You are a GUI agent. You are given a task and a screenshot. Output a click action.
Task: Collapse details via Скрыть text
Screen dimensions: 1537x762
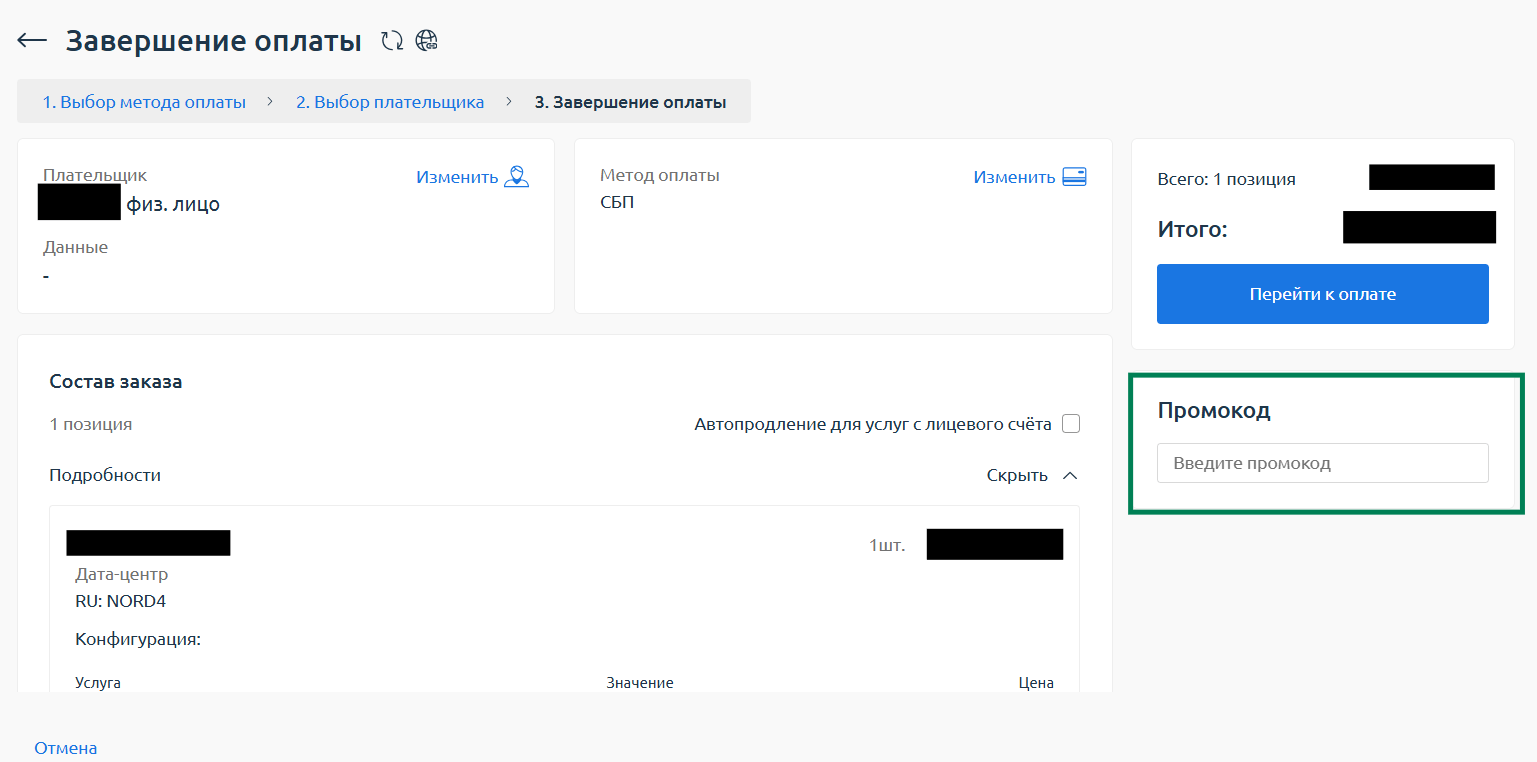pyautogui.click(x=1016, y=476)
